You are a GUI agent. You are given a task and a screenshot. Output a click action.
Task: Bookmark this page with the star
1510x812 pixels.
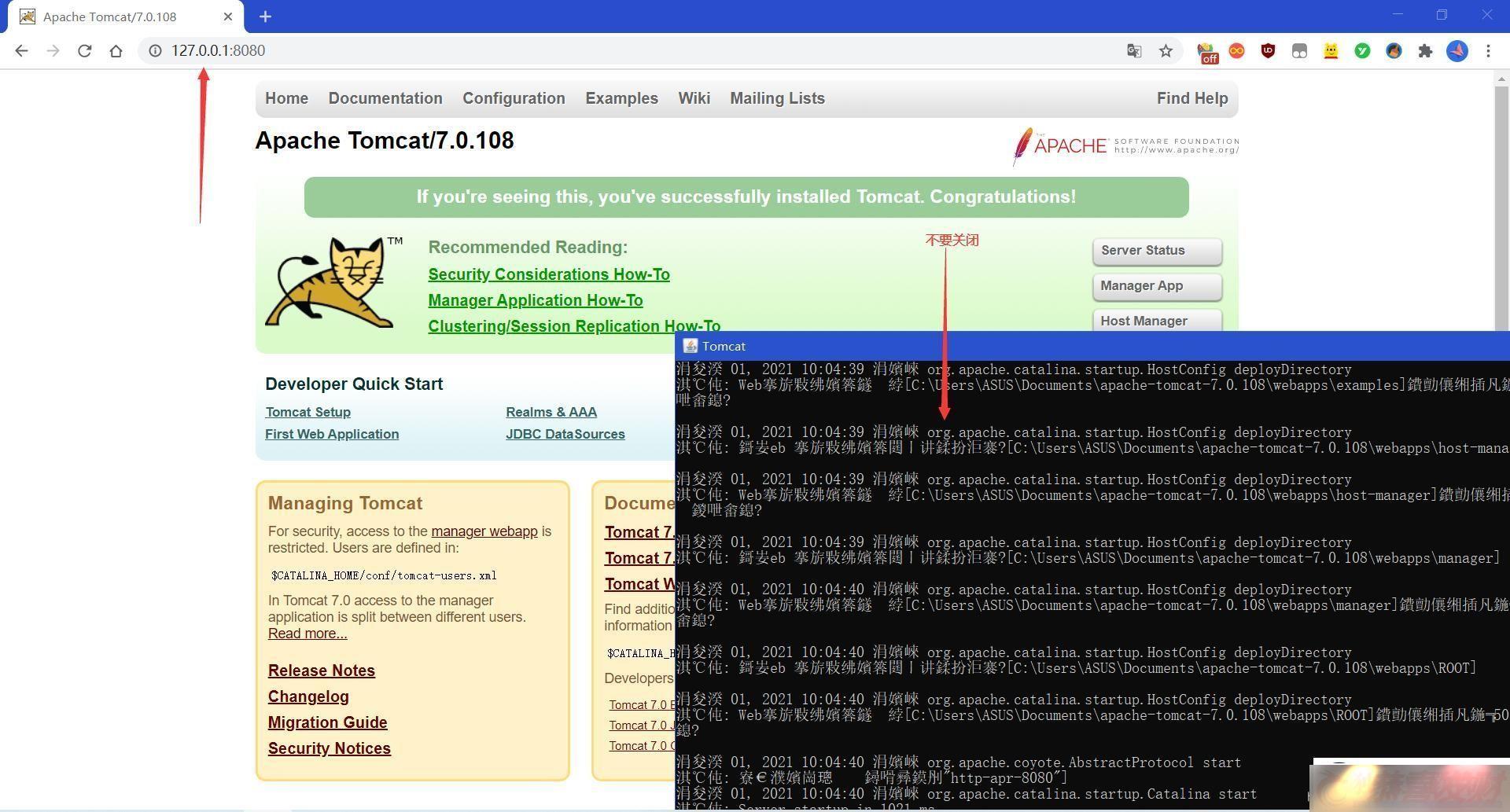point(1166,50)
